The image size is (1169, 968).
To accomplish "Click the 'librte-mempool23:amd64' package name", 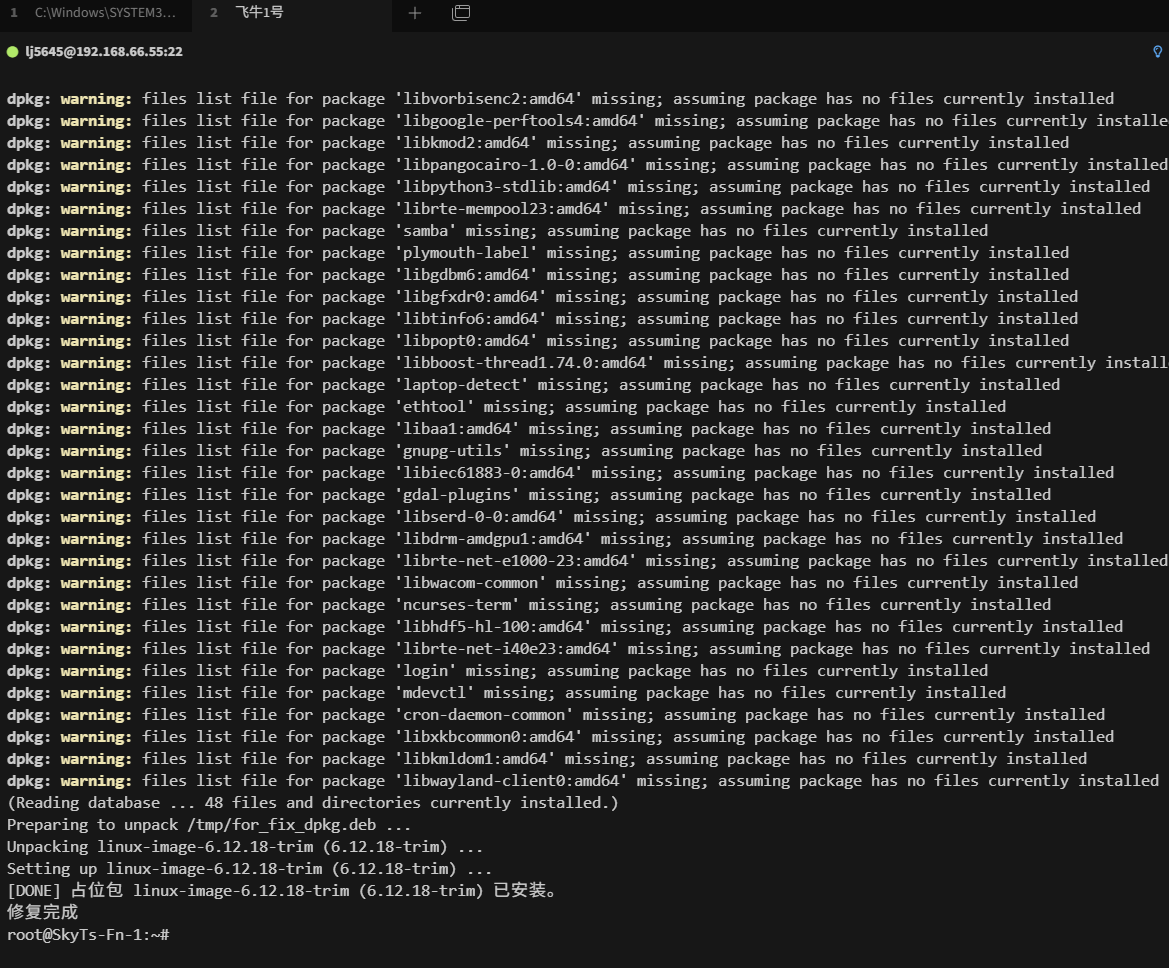I will [x=502, y=209].
